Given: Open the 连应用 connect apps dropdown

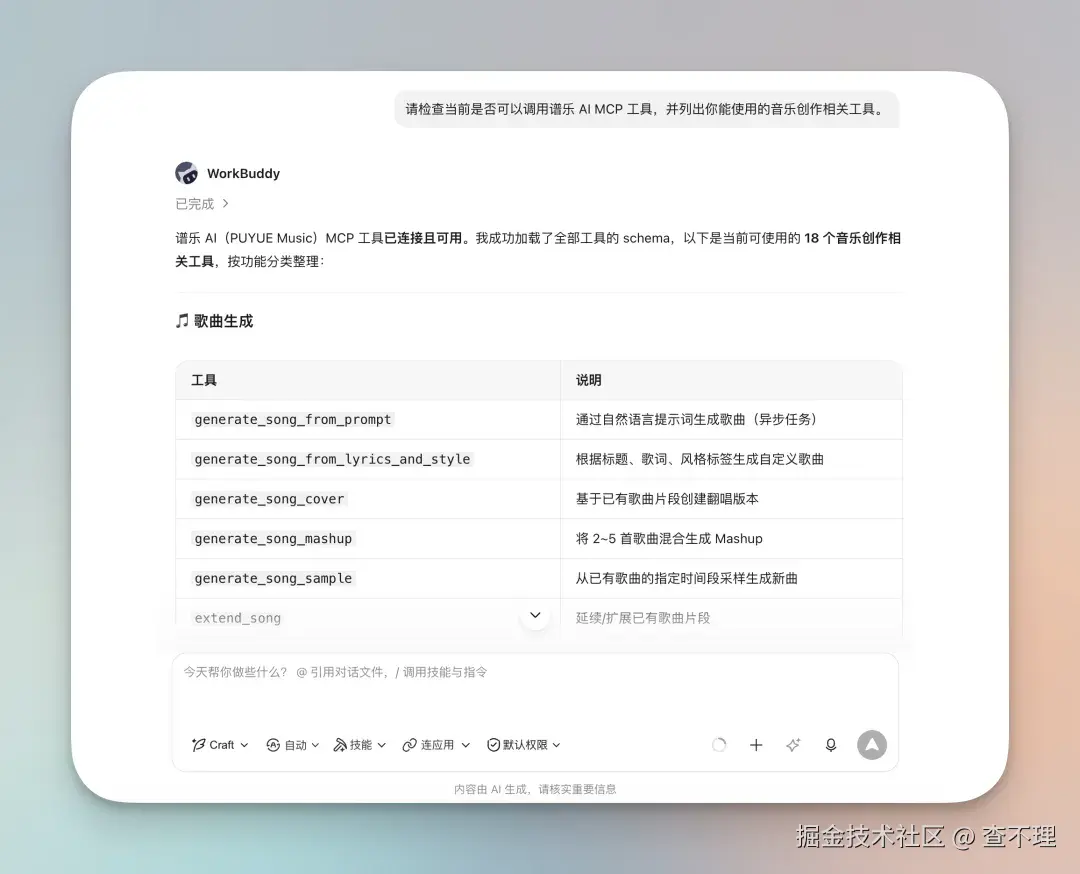Looking at the screenshot, I should pyautogui.click(x=435, y=745).
